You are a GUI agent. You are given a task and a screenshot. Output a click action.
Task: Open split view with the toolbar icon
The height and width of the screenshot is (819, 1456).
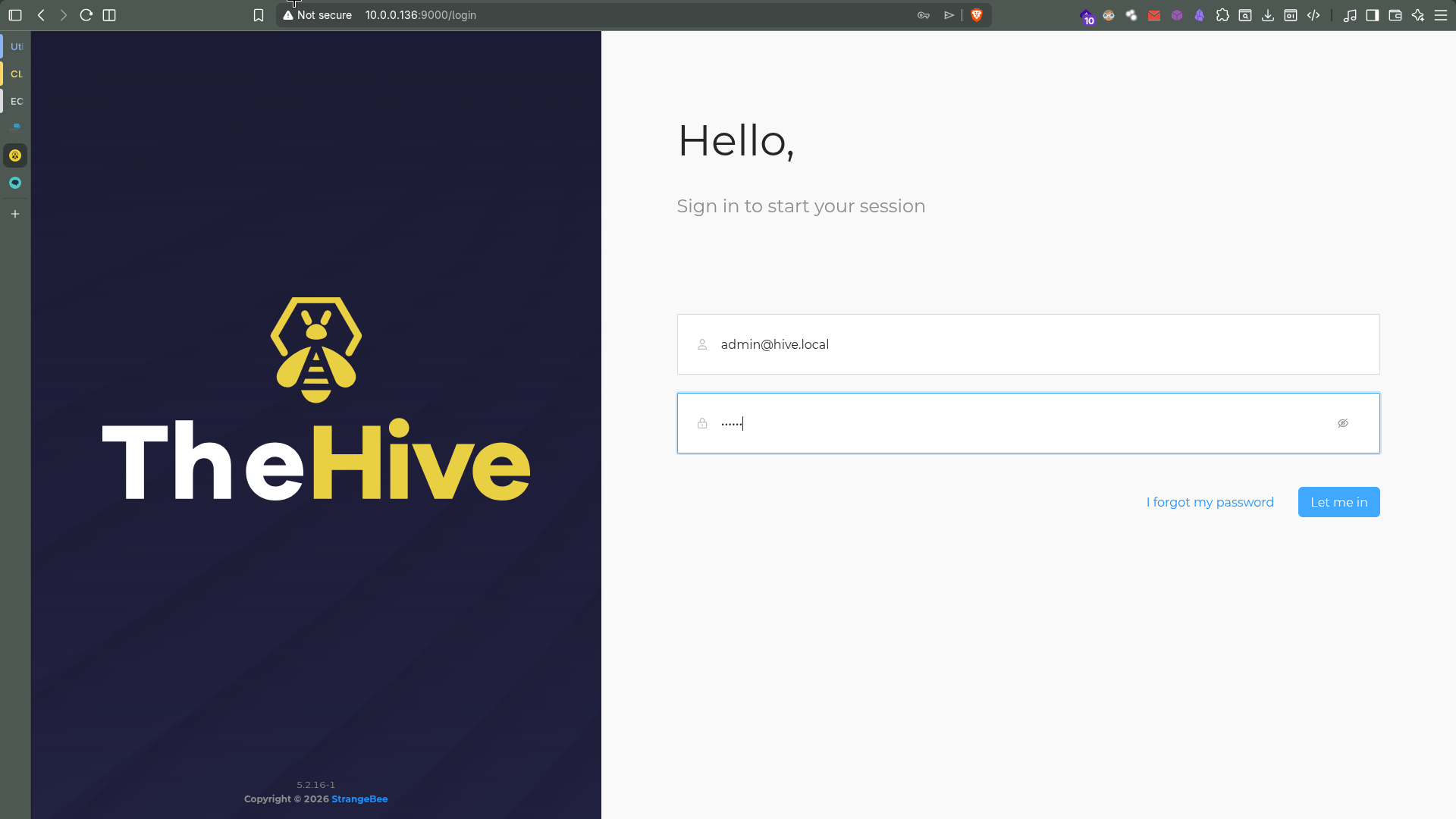tap(109, 15)
